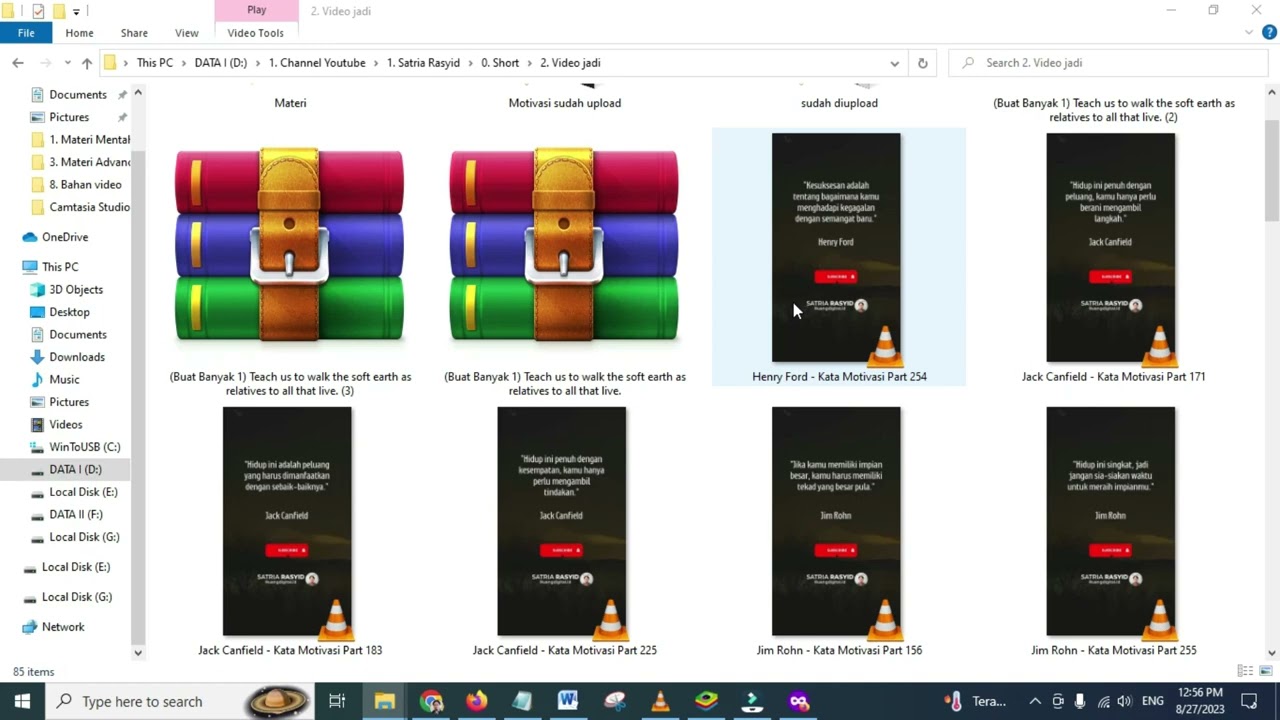Select the Henry Ford Part 254 video
This screenshot has height=720, width=1280.
pyautogui.click(x=839, y=256)
